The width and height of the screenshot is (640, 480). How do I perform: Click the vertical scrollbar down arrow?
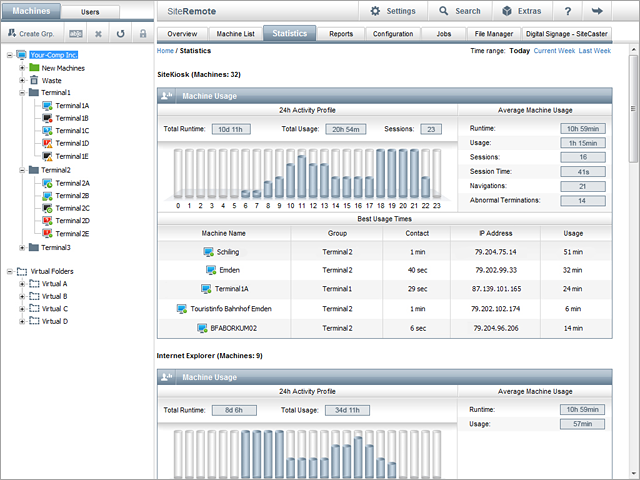coord(633,474)
